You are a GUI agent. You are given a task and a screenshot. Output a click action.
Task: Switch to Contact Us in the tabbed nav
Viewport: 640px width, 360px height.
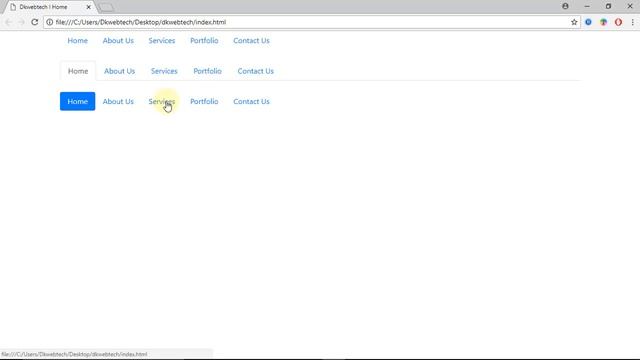[256, 71]
